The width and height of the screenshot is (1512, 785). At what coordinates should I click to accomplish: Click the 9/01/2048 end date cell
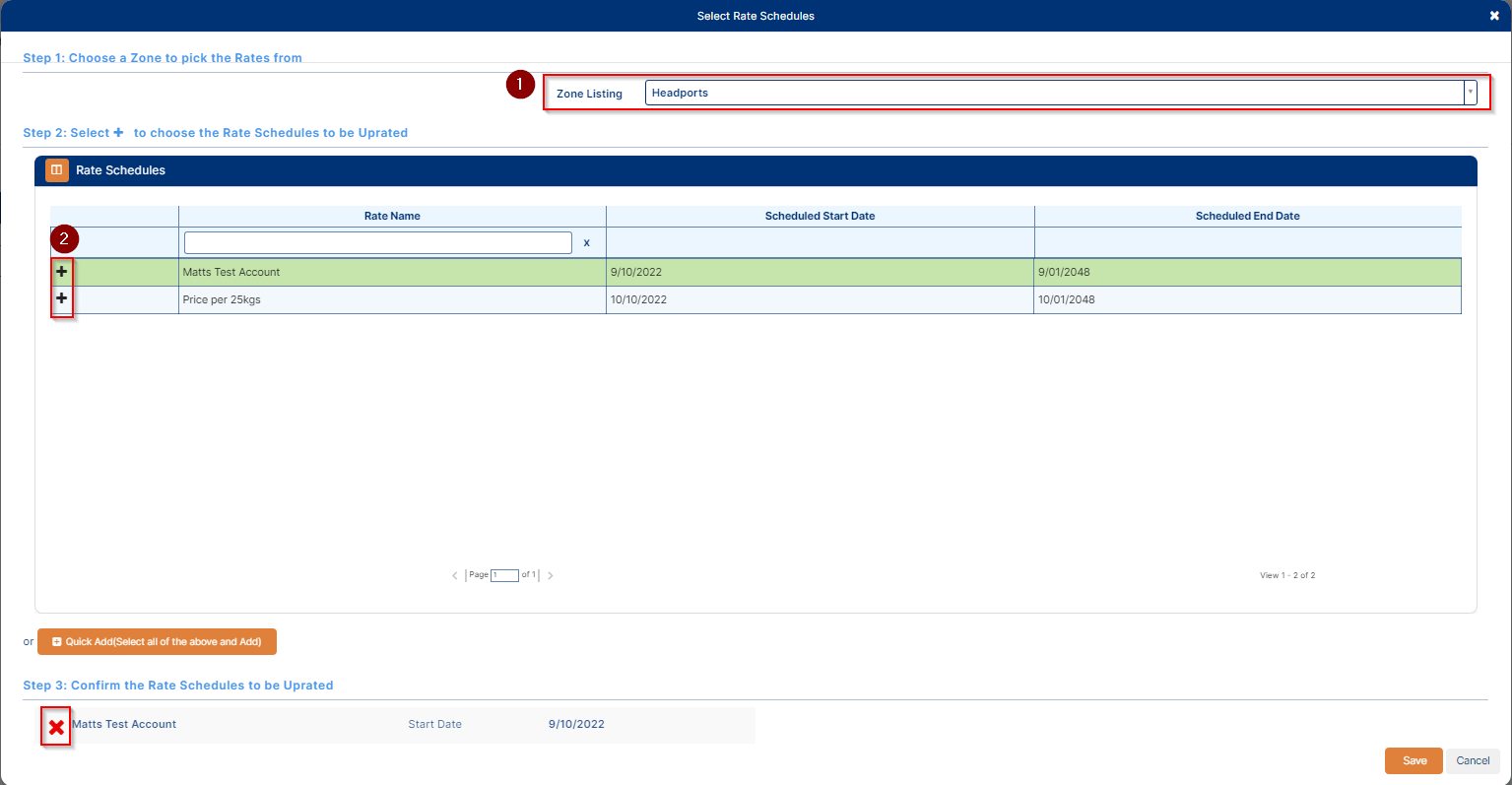pyautogui.click(x=1247, y=272)
